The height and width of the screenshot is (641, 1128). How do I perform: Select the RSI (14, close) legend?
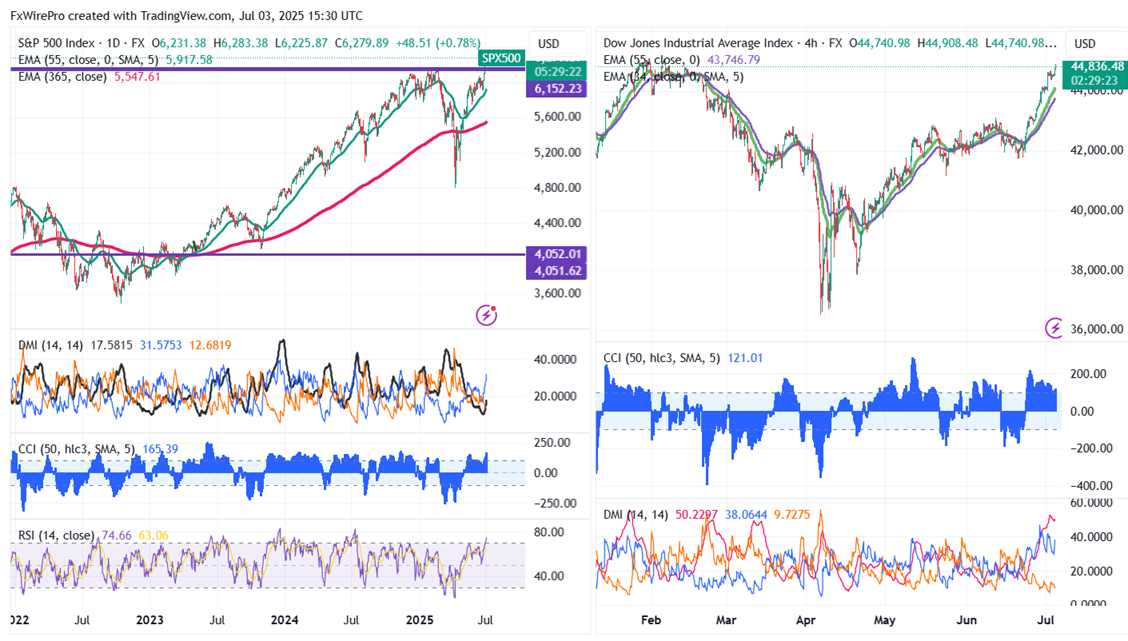coord(56,535)
